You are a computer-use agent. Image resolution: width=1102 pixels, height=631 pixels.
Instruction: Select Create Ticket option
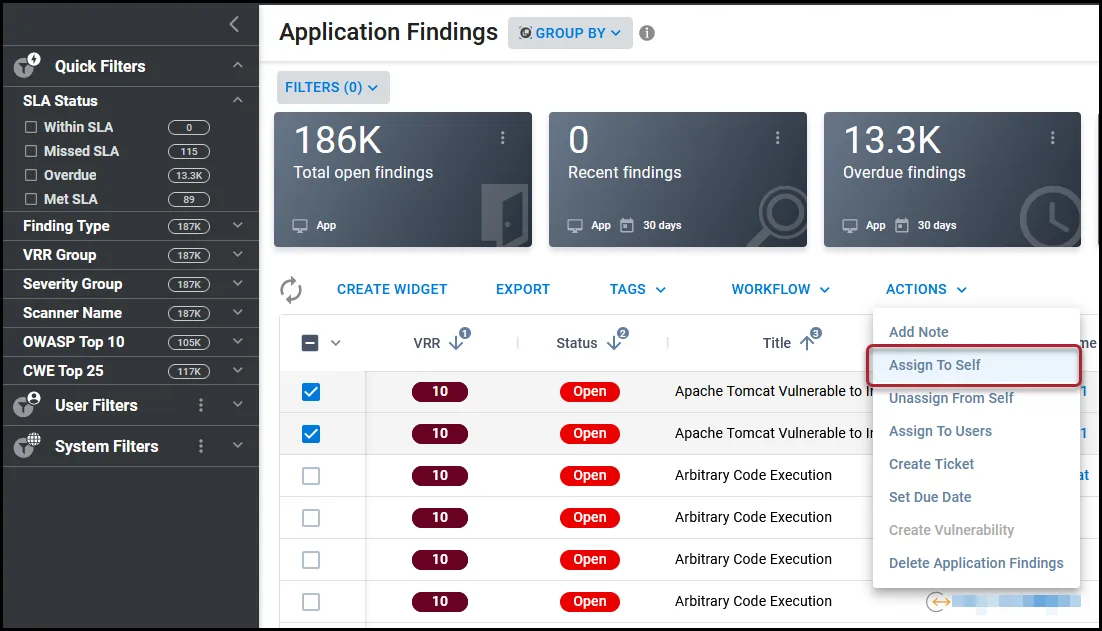[x=931, y=464]
